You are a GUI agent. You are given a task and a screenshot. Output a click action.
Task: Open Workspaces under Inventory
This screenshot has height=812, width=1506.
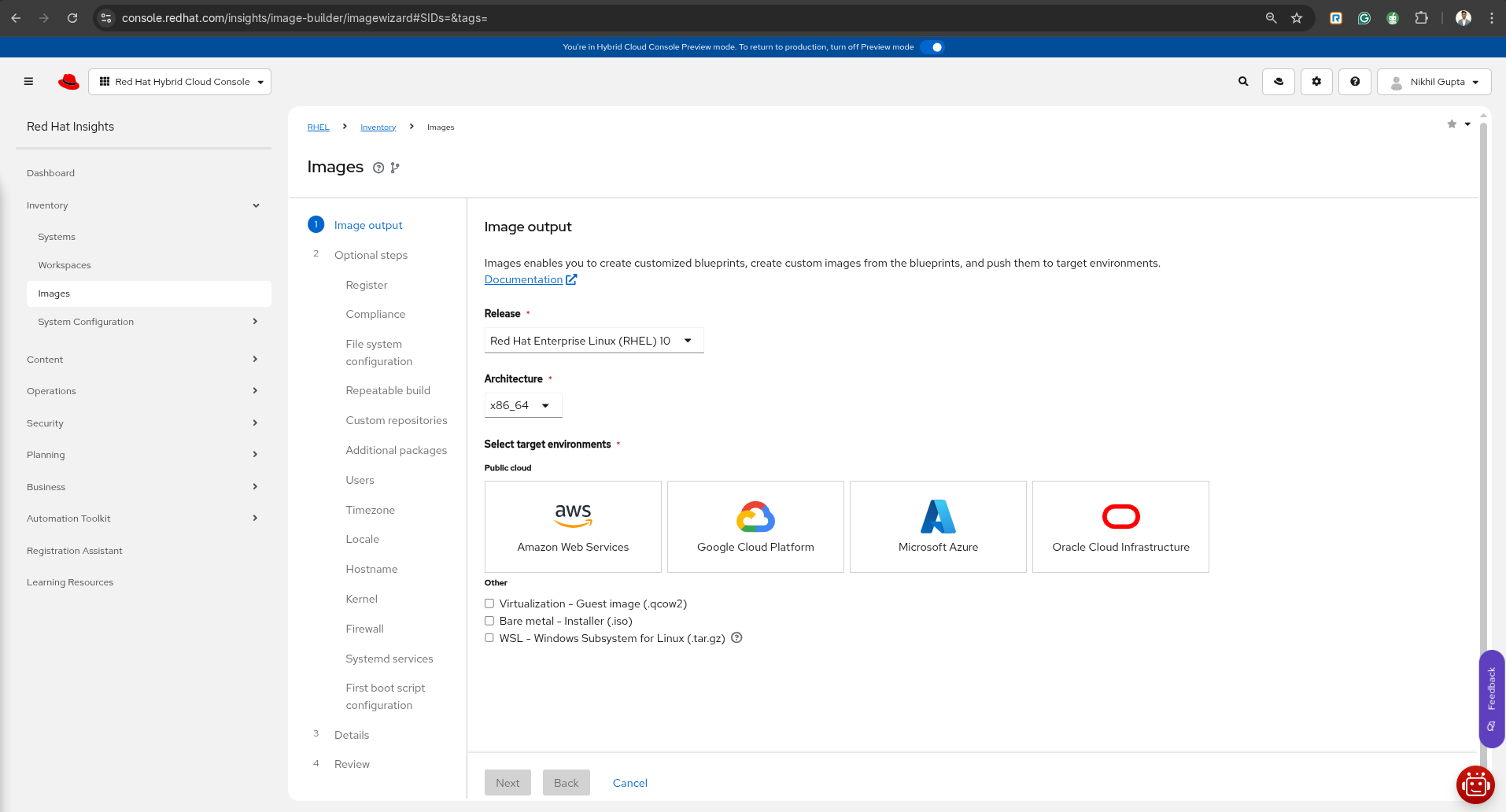(65, 265)
